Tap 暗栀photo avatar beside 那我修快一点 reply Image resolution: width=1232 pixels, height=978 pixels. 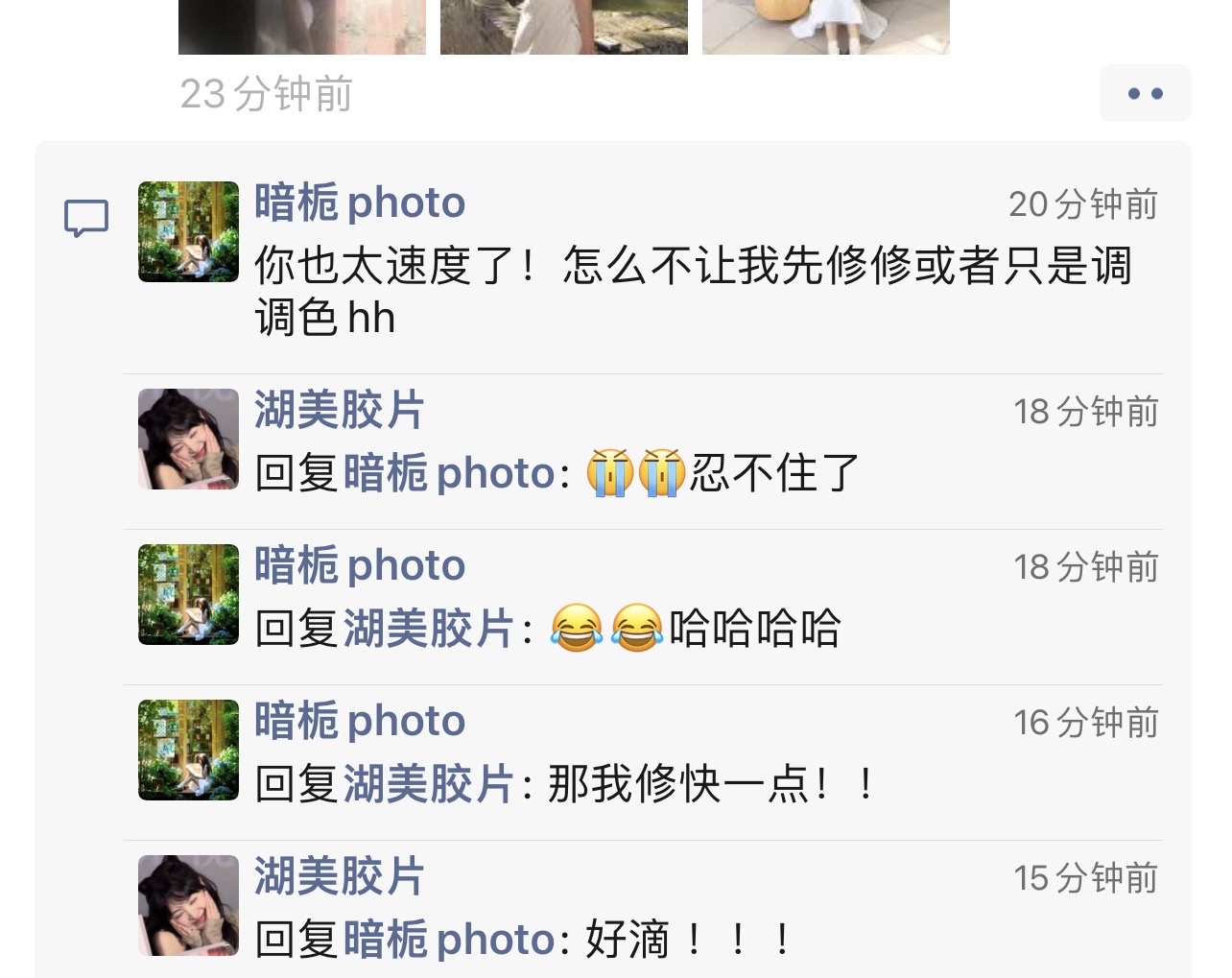click(x=188, y=750)
